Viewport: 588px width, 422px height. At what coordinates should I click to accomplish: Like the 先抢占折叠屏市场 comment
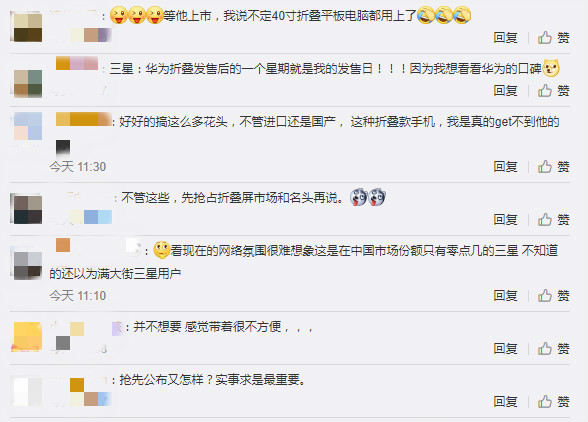point(554,219)
